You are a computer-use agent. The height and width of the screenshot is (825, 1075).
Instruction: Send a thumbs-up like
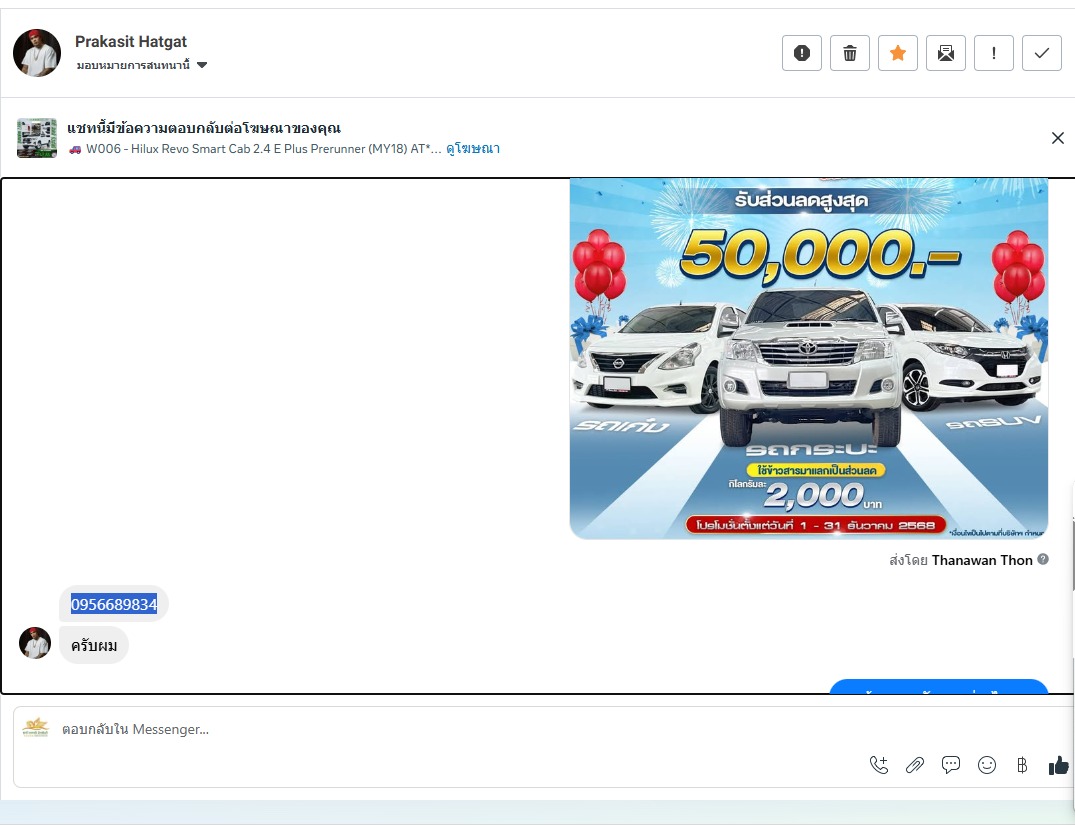[x=1059, y=765]
